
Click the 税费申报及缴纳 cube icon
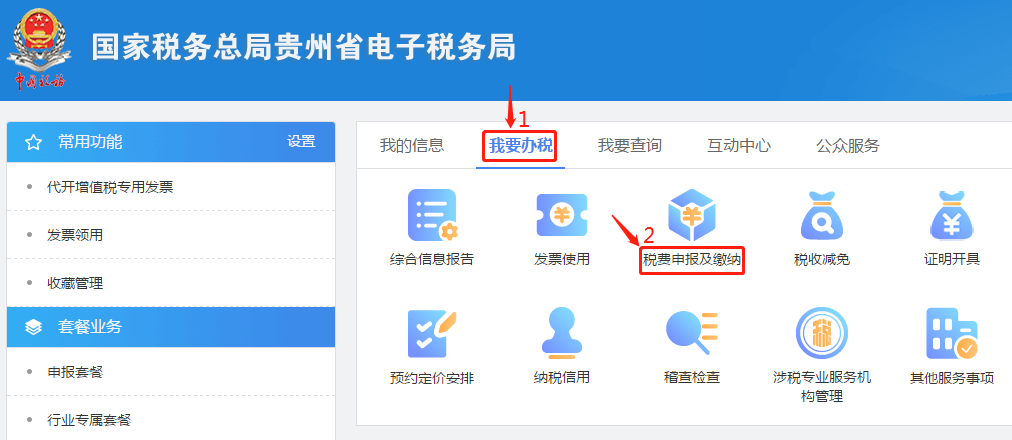coord(692,215)
